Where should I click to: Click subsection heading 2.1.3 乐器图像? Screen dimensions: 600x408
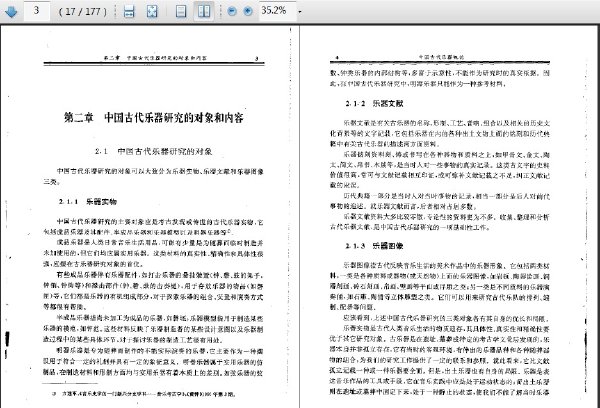click(x=374, y=246)
